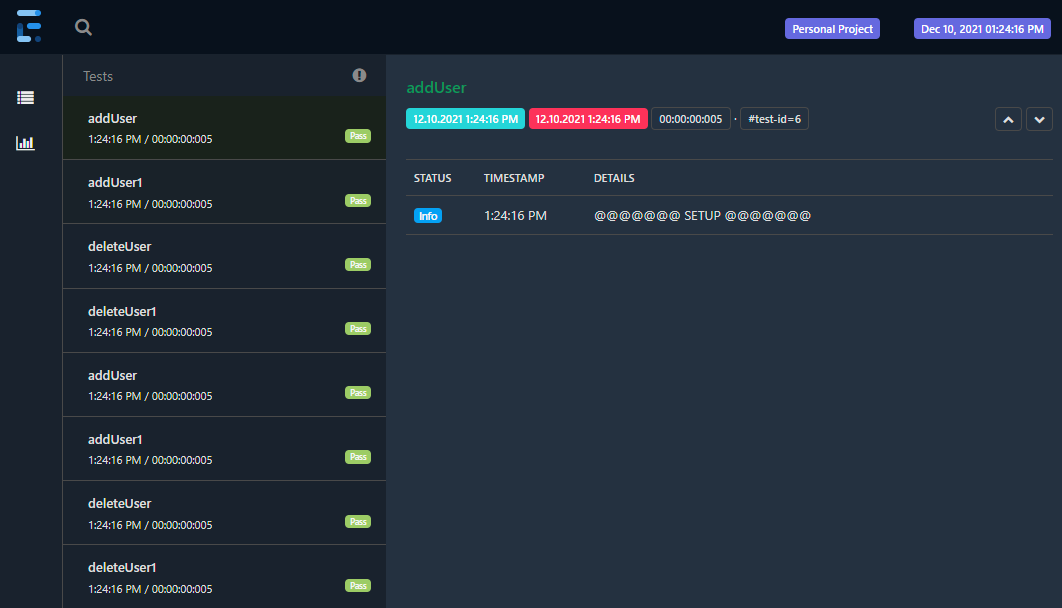This screenshot has width=1062, height=608.
Task: Click the DETAILS column header
Action: 614,178
